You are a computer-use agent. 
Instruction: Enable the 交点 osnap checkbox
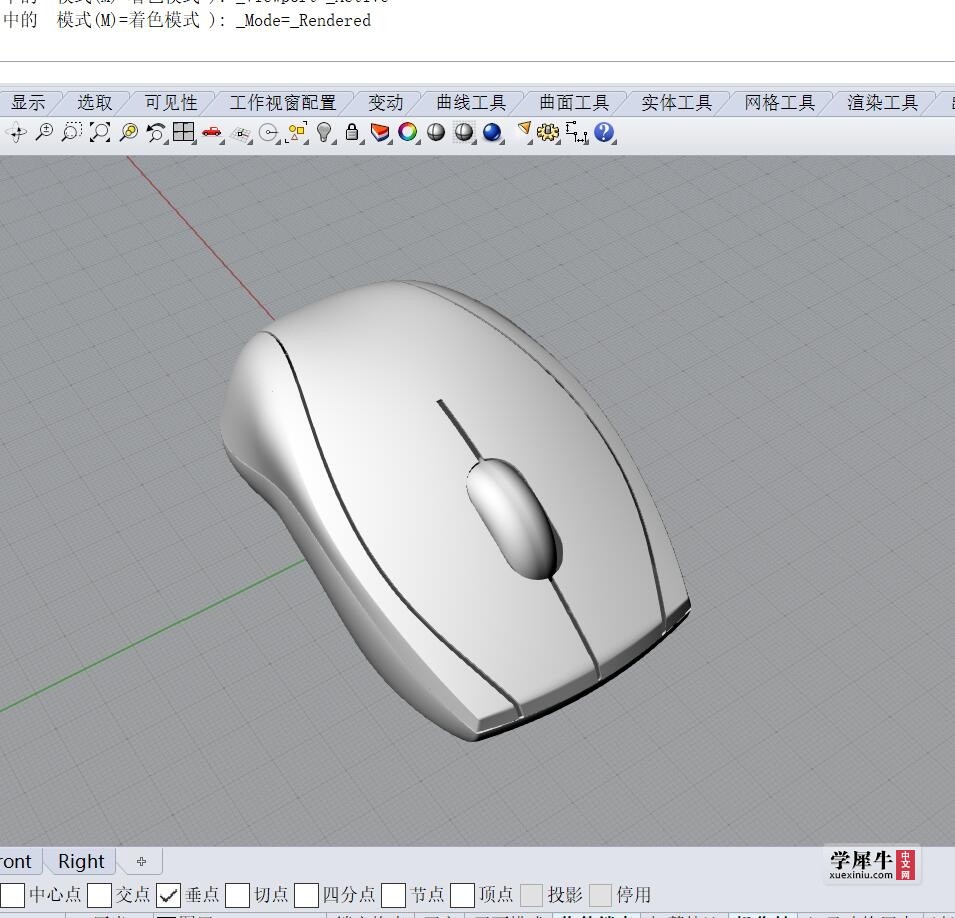99,895
